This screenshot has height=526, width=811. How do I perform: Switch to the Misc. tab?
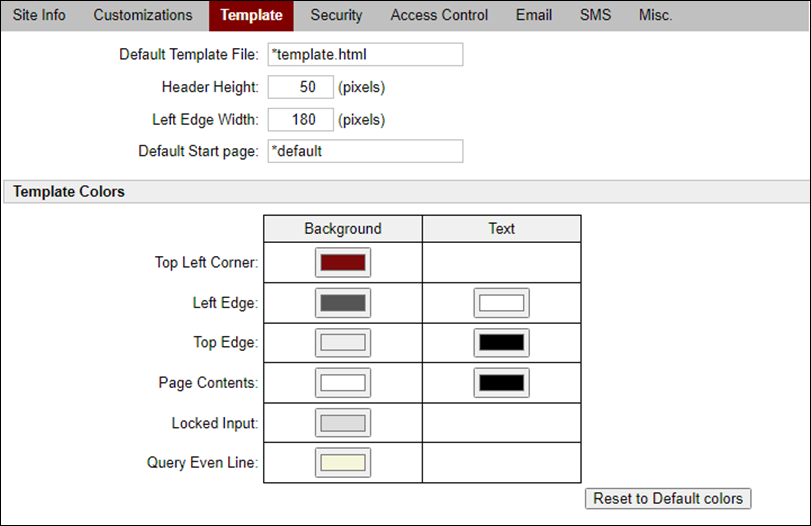click(x=656, y=15)
